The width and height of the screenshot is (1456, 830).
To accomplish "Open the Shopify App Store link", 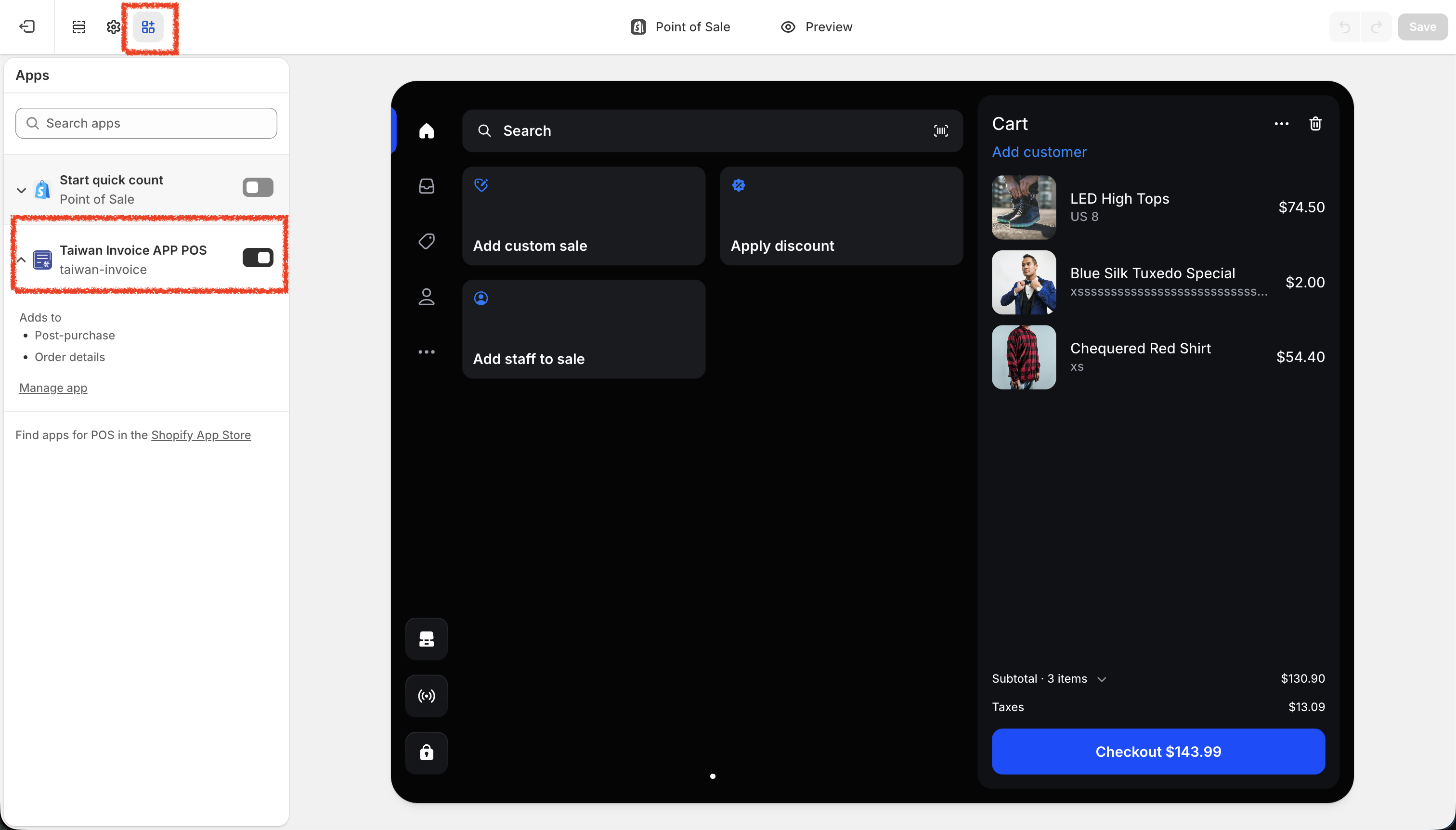I will coord(201,435).
